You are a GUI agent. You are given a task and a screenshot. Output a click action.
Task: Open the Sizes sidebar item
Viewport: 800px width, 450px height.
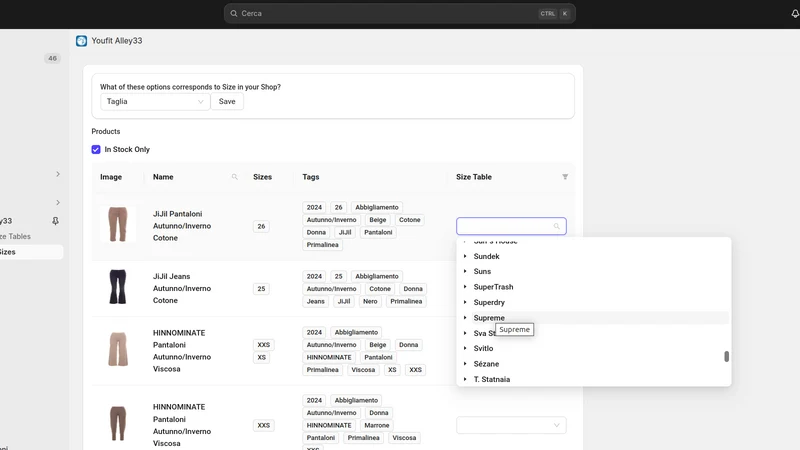pos(31,252)
